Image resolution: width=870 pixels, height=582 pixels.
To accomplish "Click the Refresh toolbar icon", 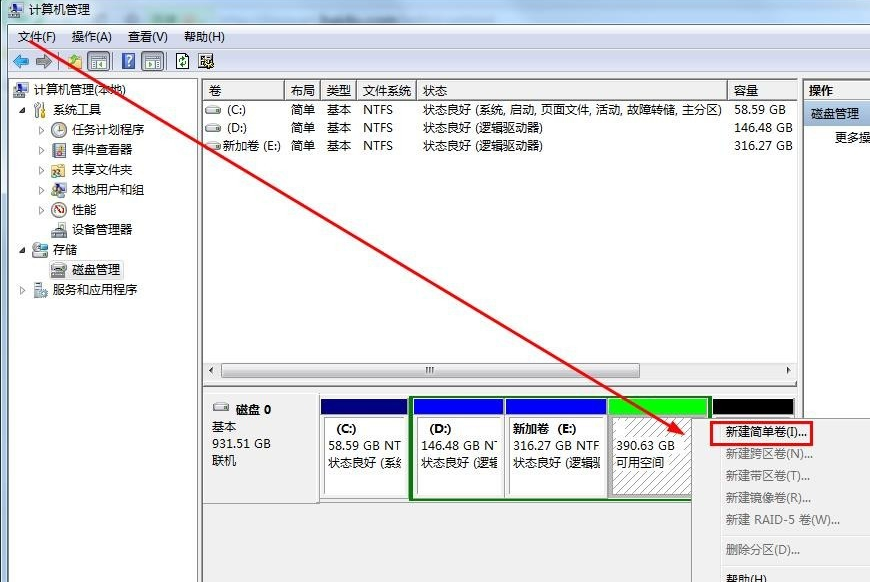I will tap(180, 60).
